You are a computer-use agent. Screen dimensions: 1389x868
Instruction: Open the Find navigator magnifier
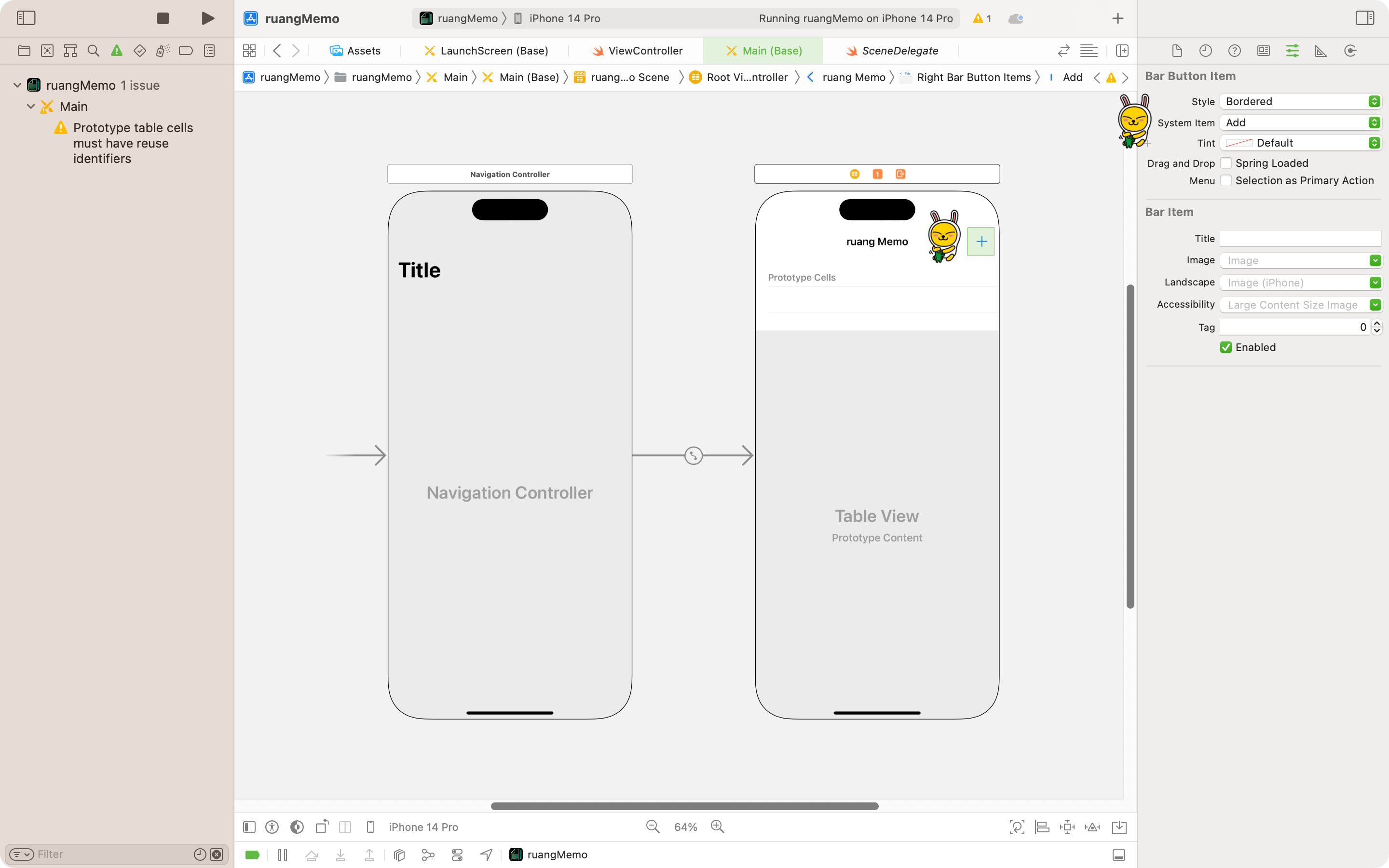(93, 51)
